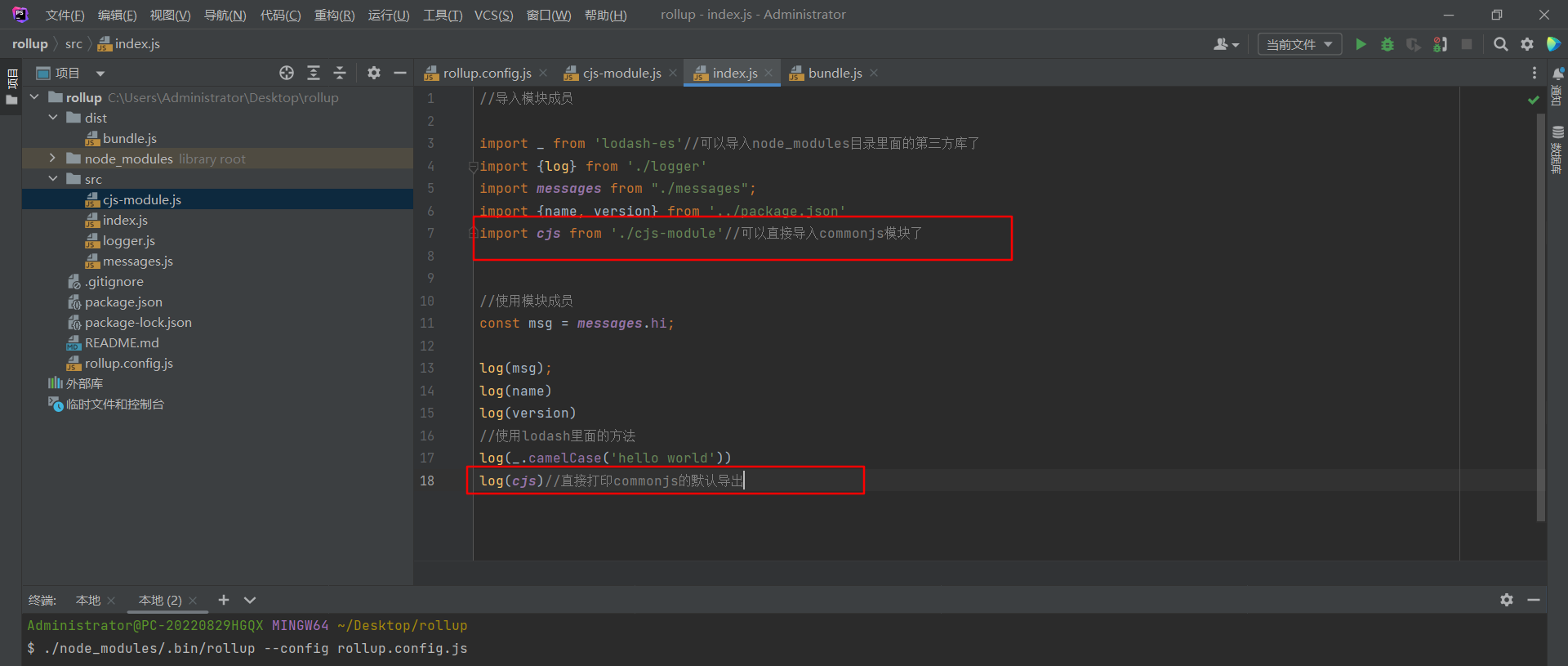Click the locate opened file target icon
Screen dimensions: 1568x666
(287, 73)
